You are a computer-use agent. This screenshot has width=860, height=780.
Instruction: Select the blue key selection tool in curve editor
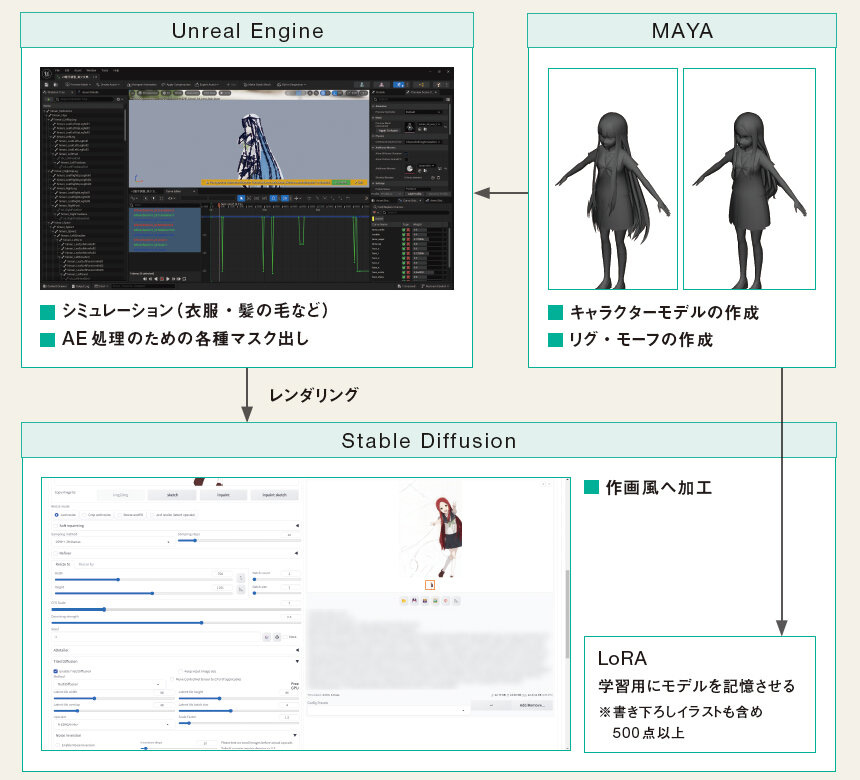point(241,198)
